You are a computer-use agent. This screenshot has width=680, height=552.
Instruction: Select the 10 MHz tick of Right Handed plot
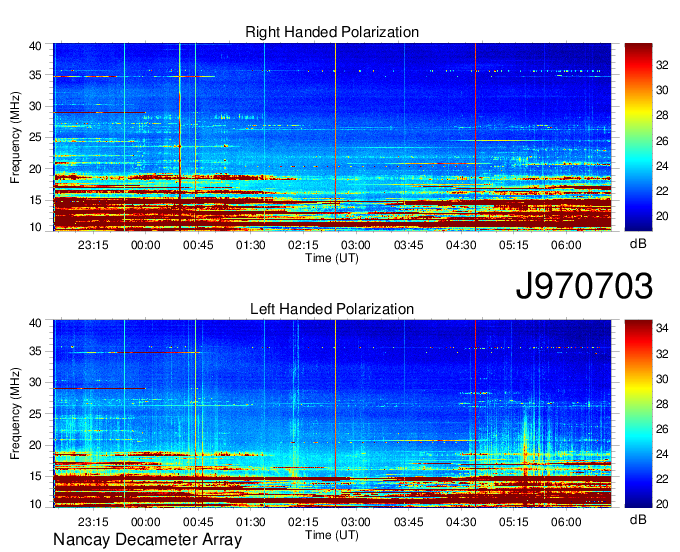[x=35, y=227]
